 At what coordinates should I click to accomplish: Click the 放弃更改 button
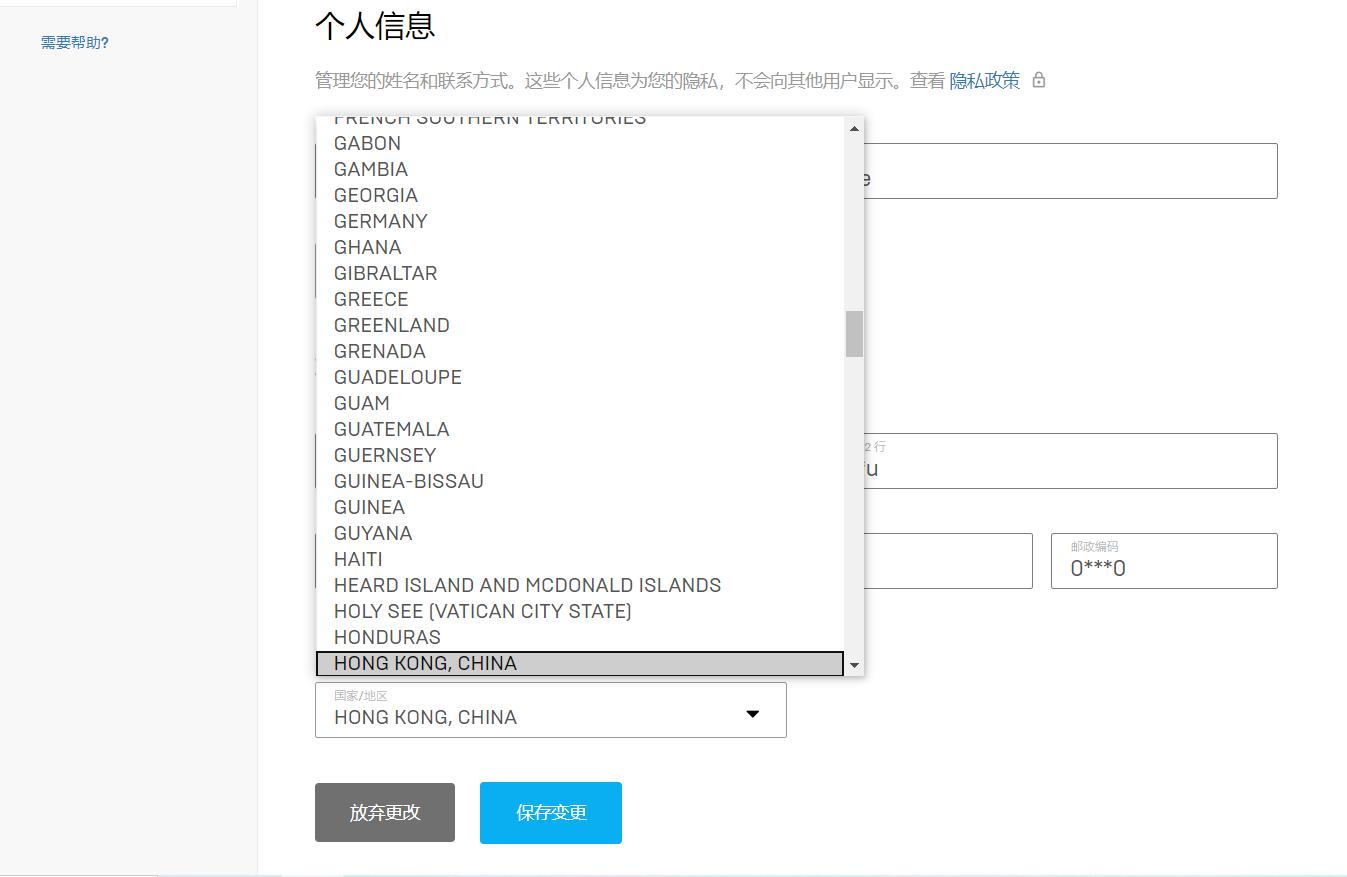384,812
